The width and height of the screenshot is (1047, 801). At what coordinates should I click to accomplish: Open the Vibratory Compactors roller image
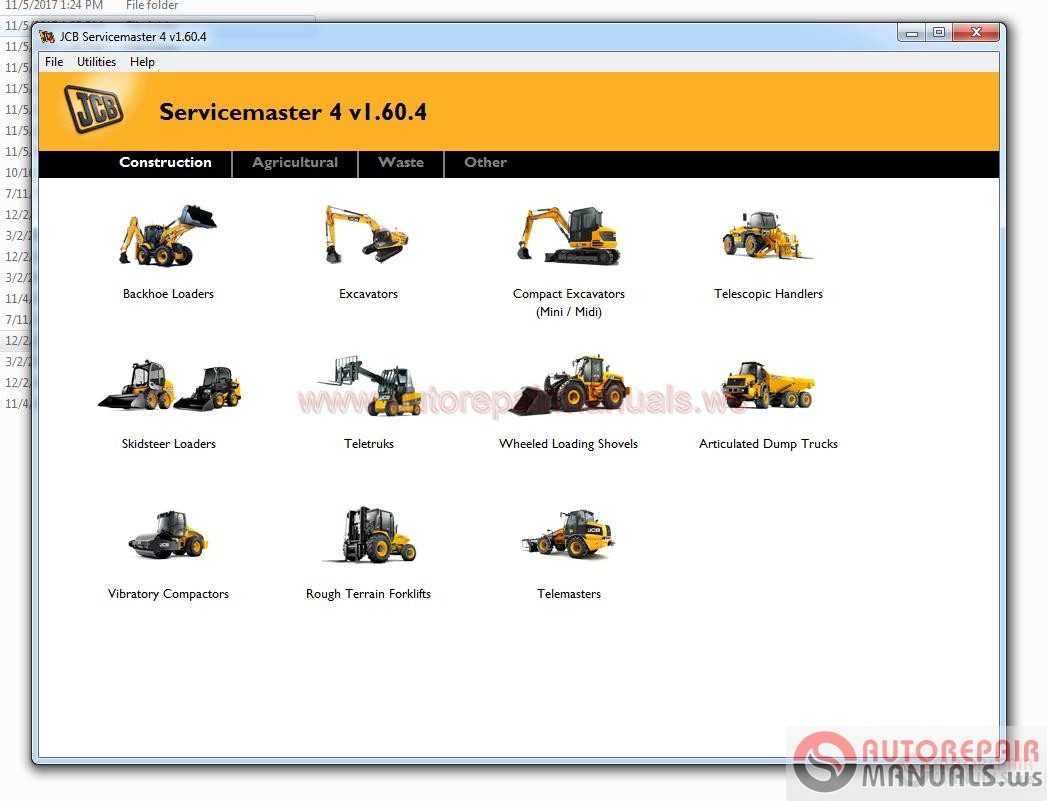(168, 535)
